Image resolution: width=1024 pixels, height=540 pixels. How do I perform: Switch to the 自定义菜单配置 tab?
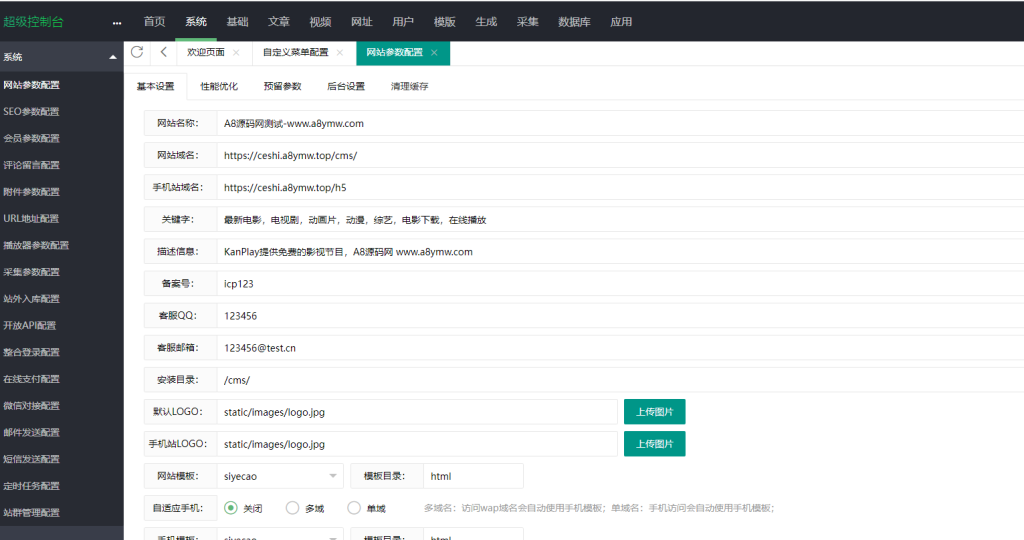coord(295,52)
